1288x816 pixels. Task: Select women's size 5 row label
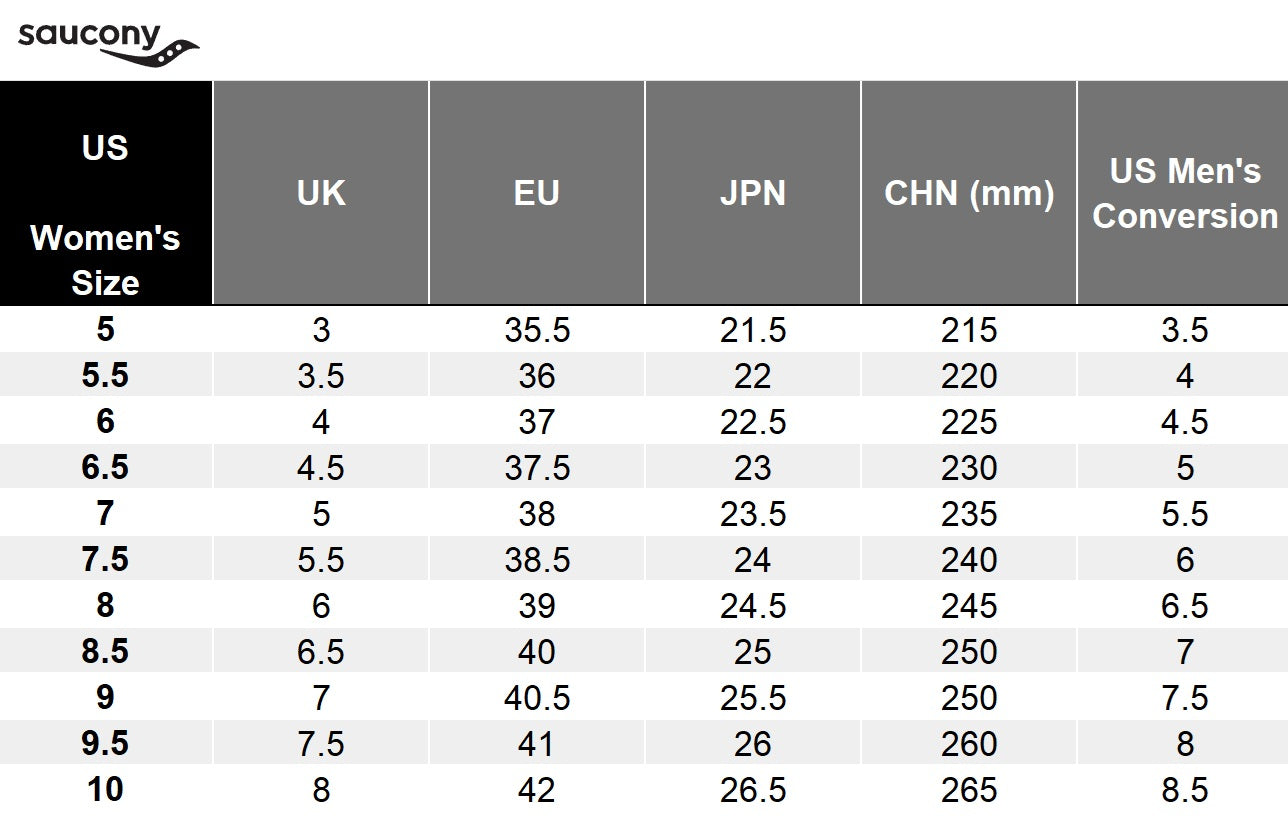(x=105, y=330)
